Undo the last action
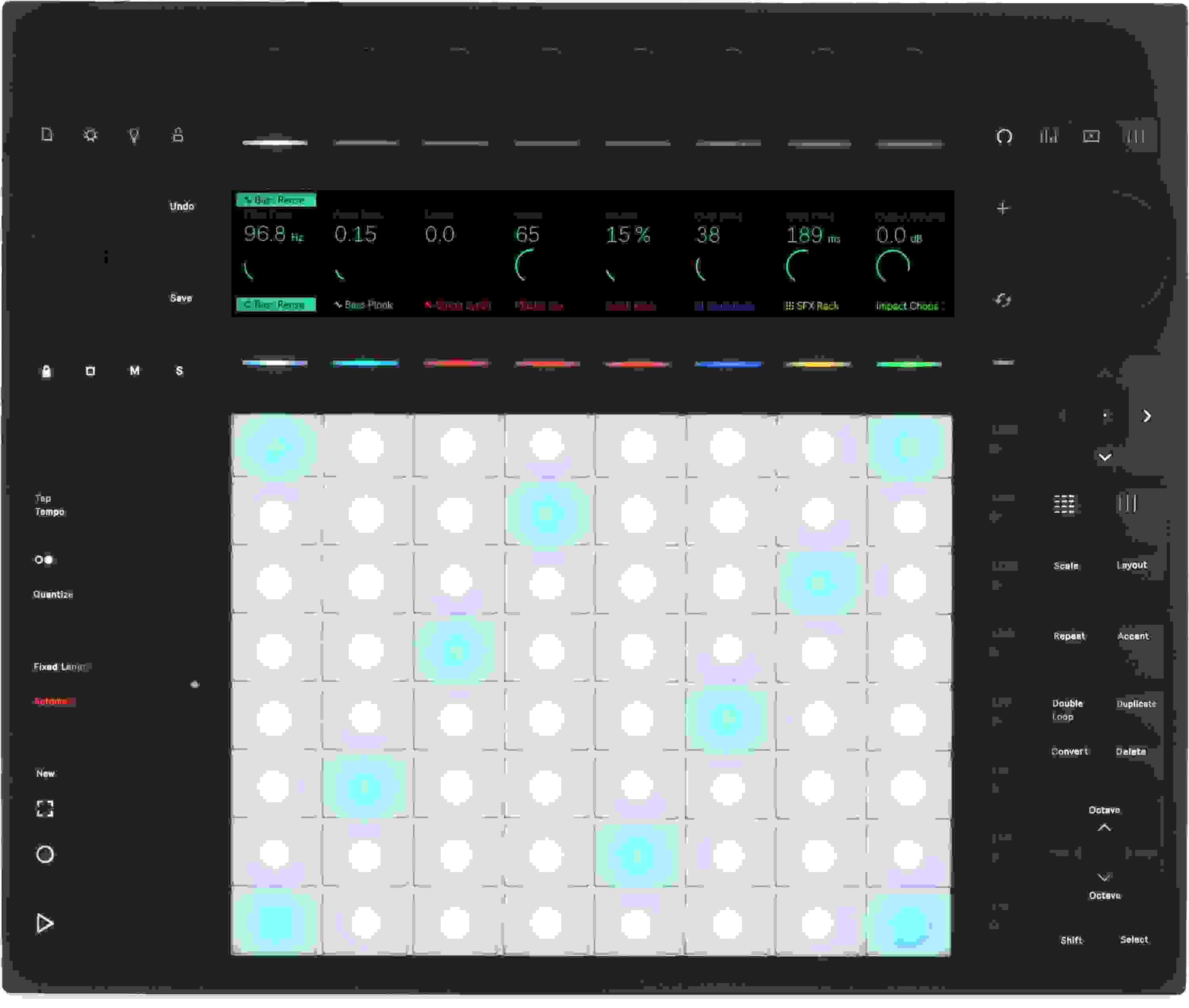 tap(182, 206)
